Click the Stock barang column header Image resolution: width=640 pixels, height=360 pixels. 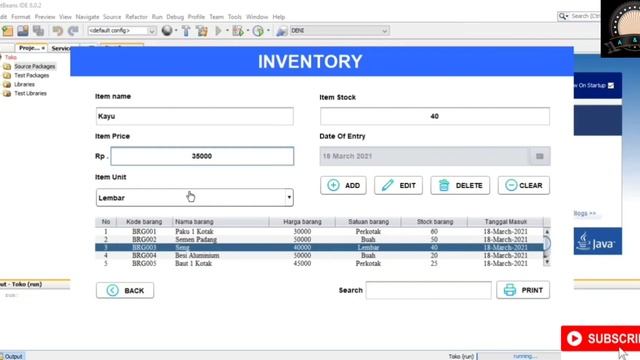[435, 222]
